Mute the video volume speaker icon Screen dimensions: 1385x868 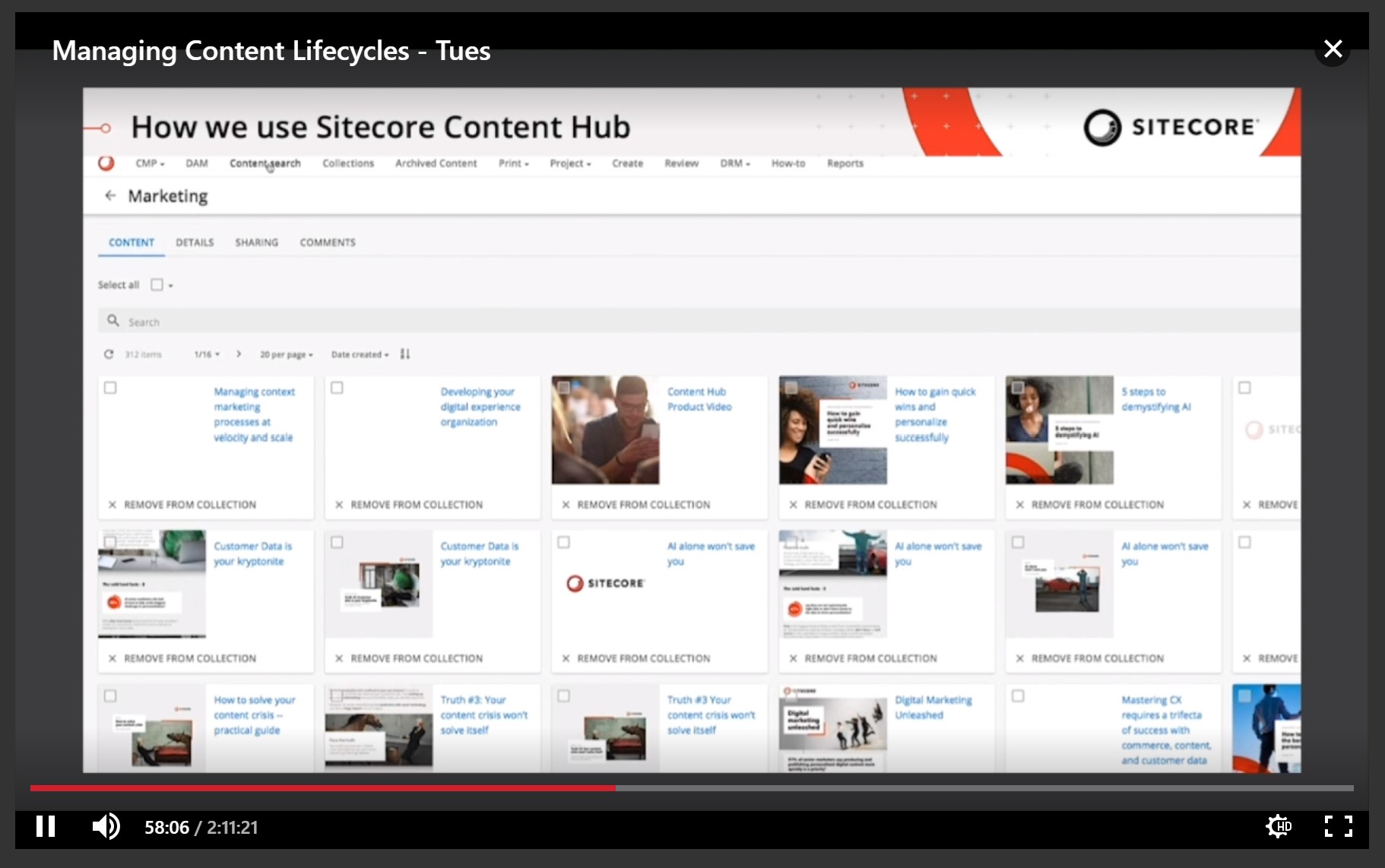coord(106,826)
